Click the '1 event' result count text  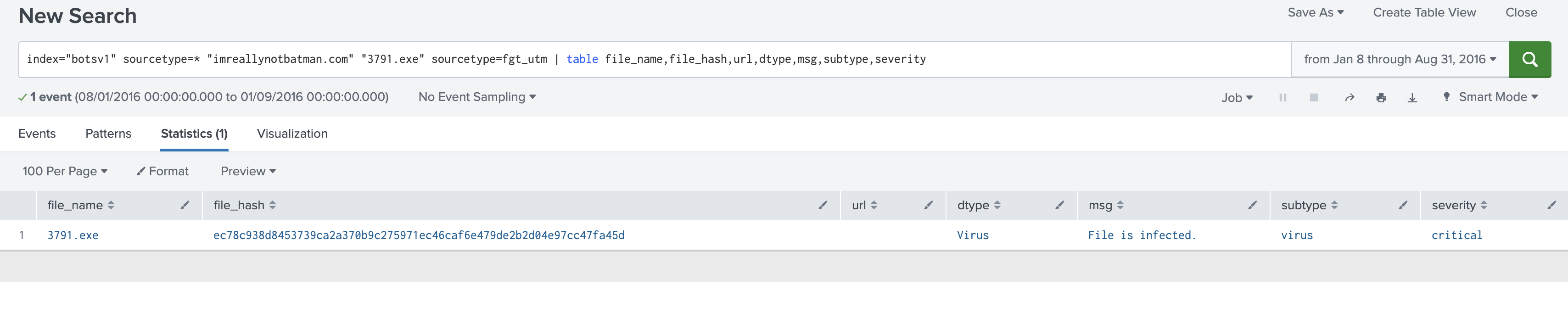click(51, 97)
